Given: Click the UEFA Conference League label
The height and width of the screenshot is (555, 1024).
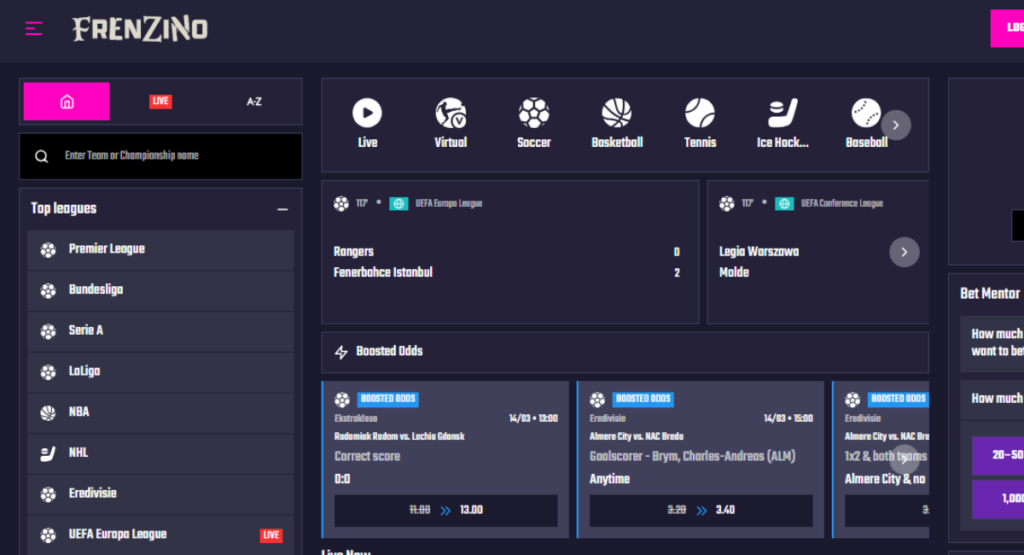Looking at the screenshot, I should pyautogui.click(x=842, y=204).
